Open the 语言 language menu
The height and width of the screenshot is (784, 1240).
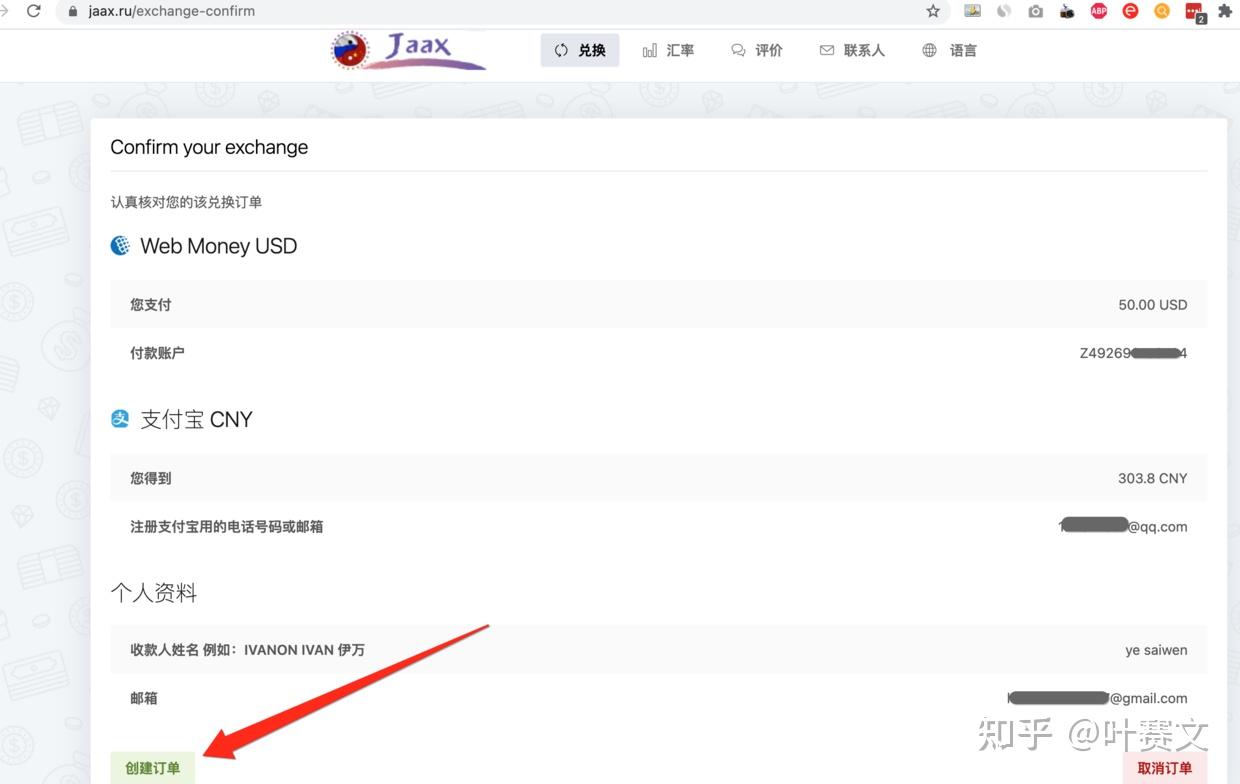coord(950,50)
